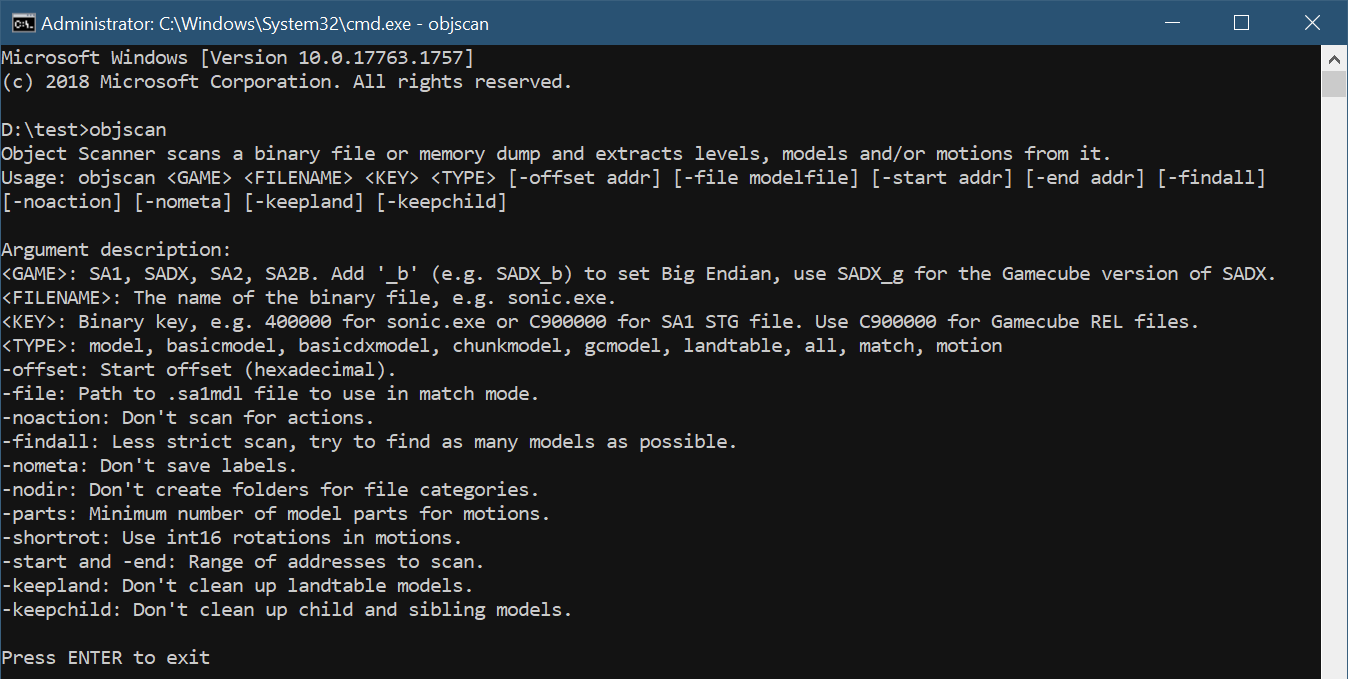Click the -findall option description line

[368, 441]
